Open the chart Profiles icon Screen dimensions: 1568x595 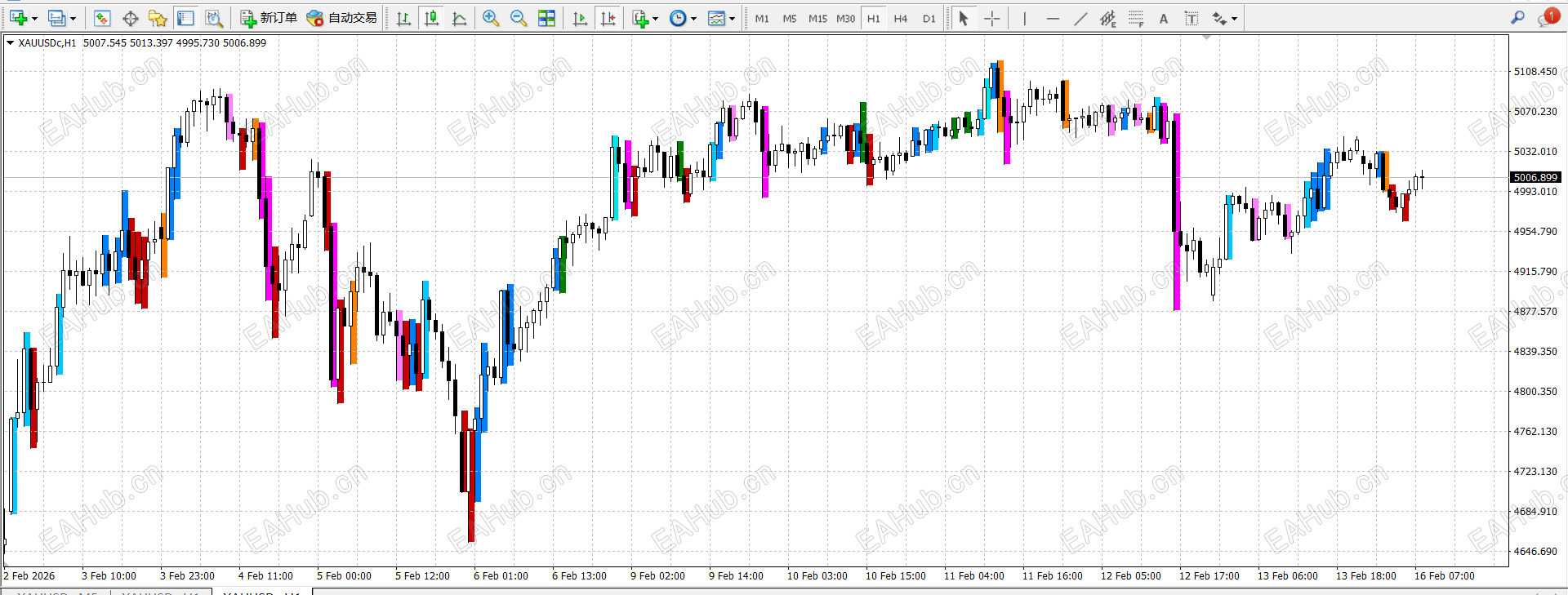[x=56, y=18]
